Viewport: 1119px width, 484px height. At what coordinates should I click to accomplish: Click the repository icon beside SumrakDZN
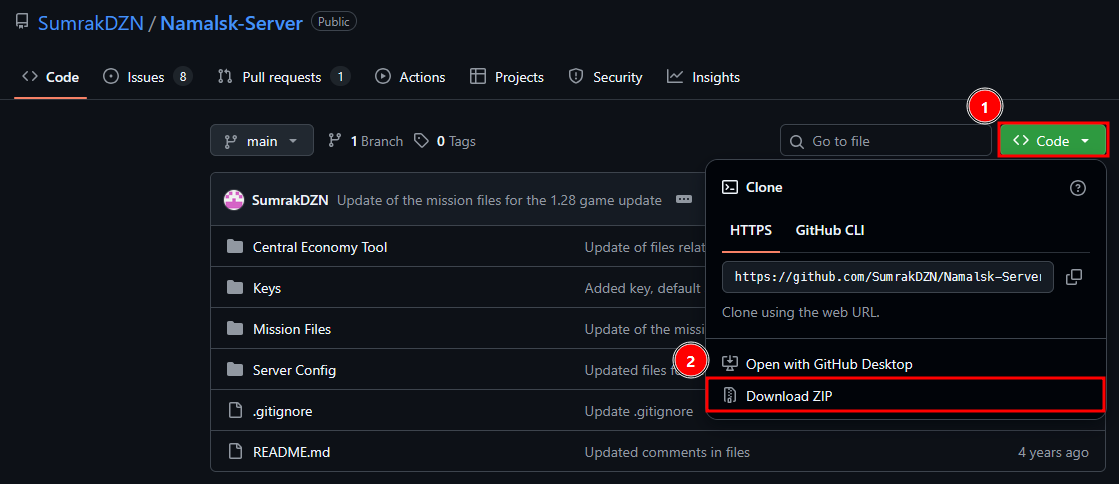[22, 22]
